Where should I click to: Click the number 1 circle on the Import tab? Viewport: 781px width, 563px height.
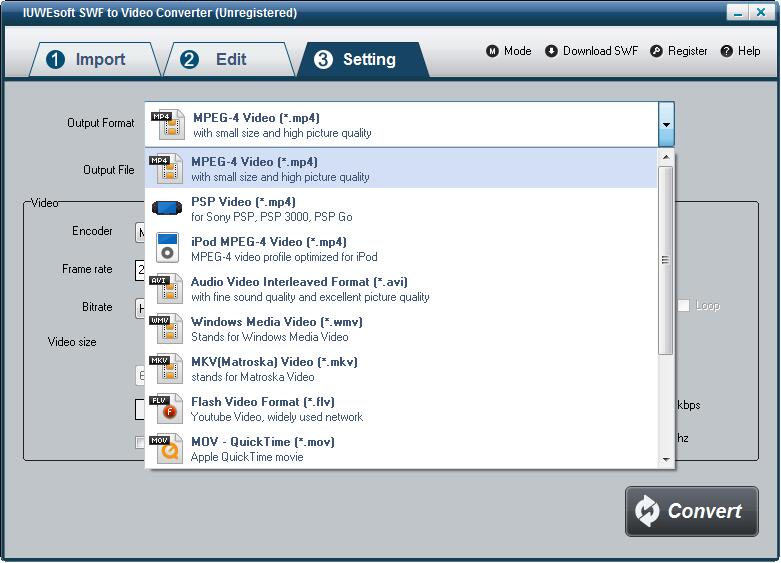point(55,59)
